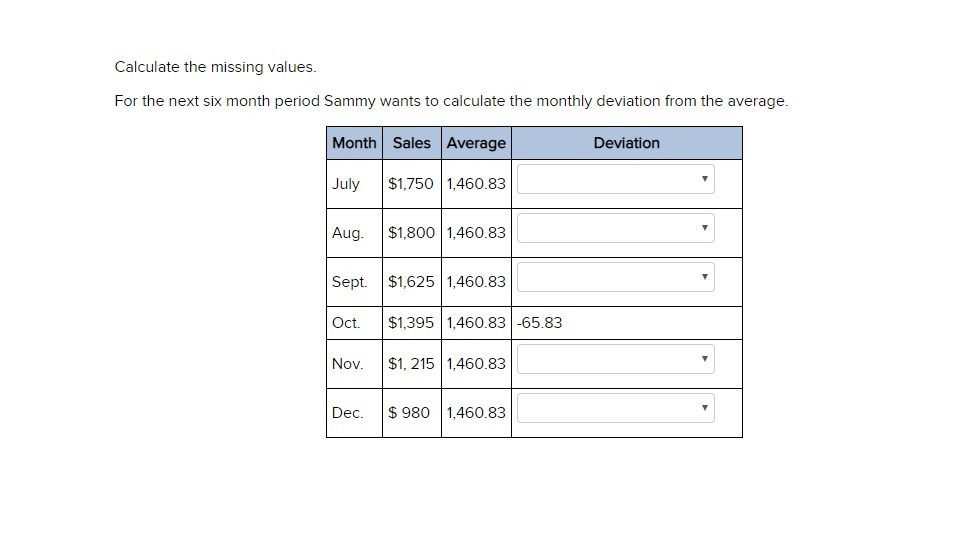The height and width of the screenshot is (540, 960).
Task: Click the Sales column header
Action: [x=411, y=143]
